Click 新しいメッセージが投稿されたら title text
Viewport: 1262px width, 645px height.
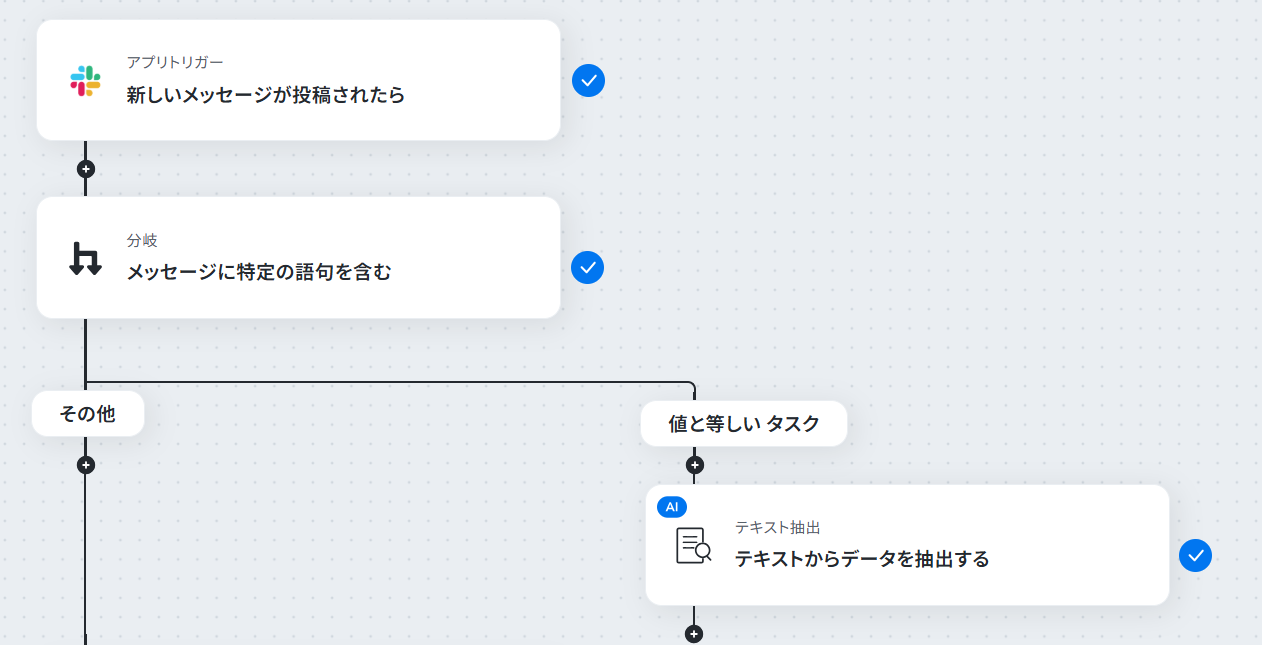point(266,96)
